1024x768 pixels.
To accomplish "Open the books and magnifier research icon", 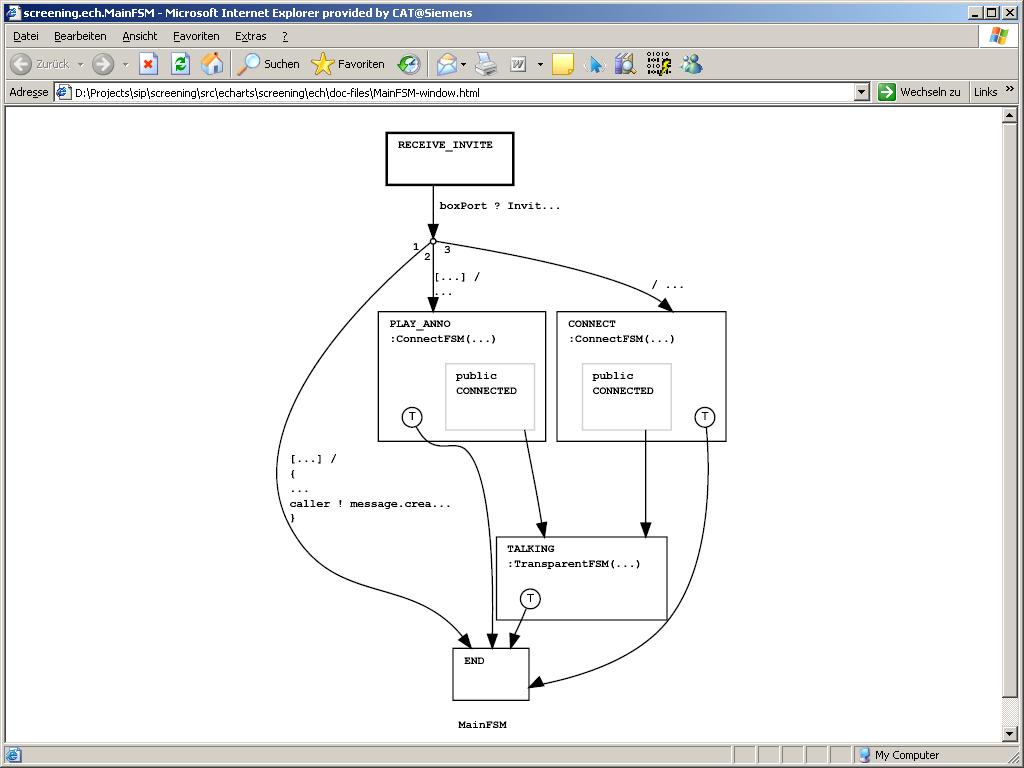I will click(x=625, y=64).
